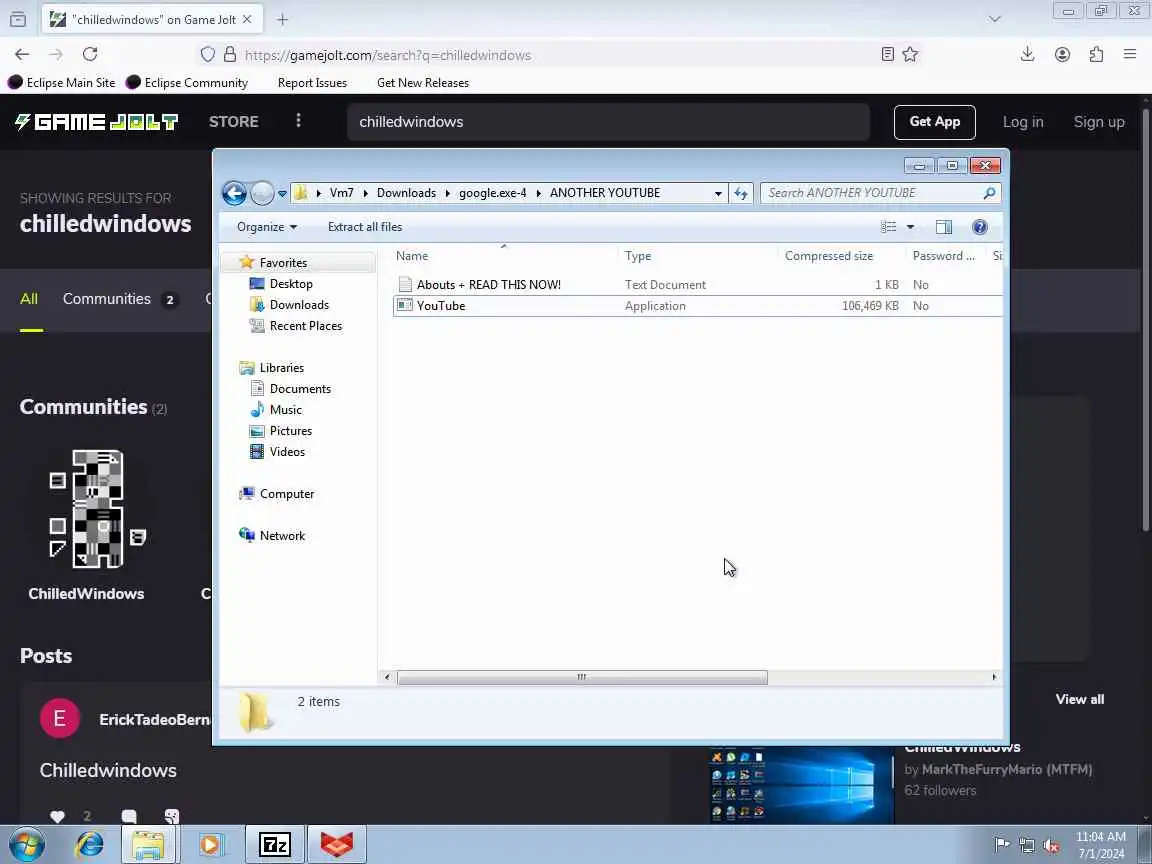Image resolution: width=1152 pixels, height=864 pixels.
Task: Select the YouTube application file
Action: [696, 306]
